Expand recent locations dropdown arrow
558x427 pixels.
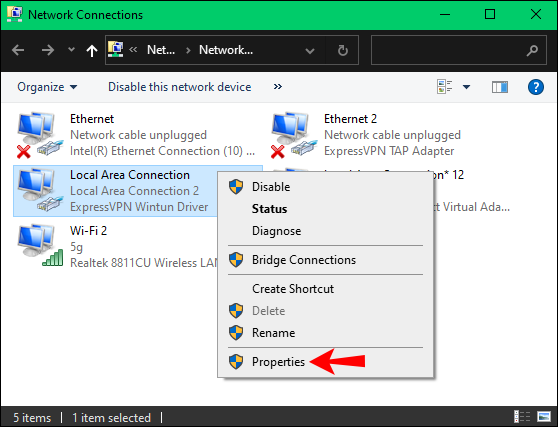point(72,49)
